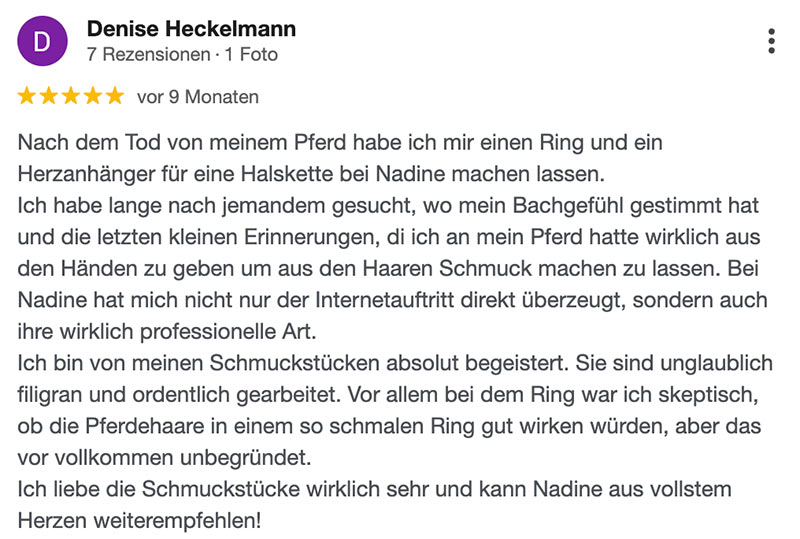This screenshot has height=539, width=800.
Task: Click the purple "D" profile avatar
Action: point(43,41)
